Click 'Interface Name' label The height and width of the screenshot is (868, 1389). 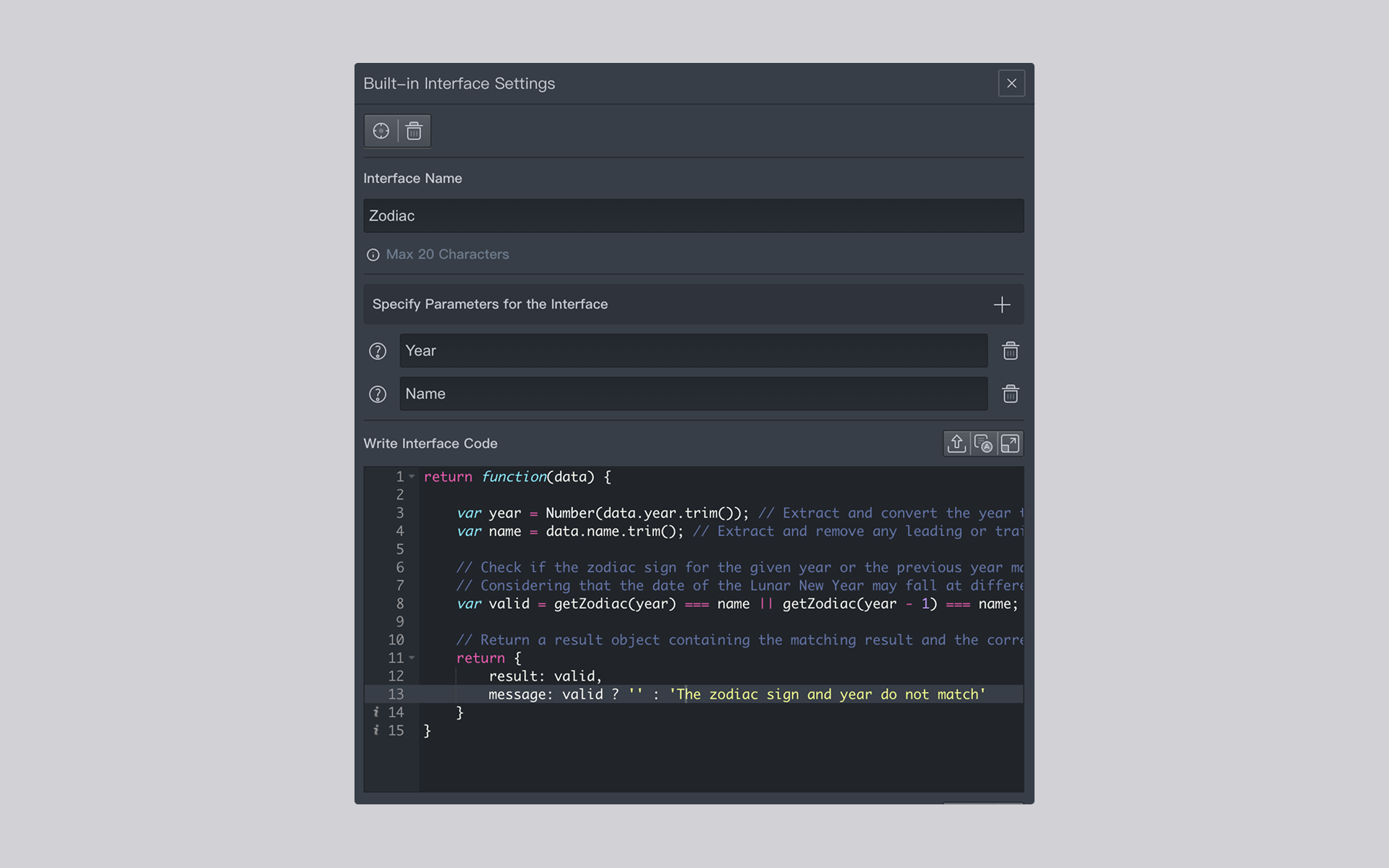tap(412, 179)
